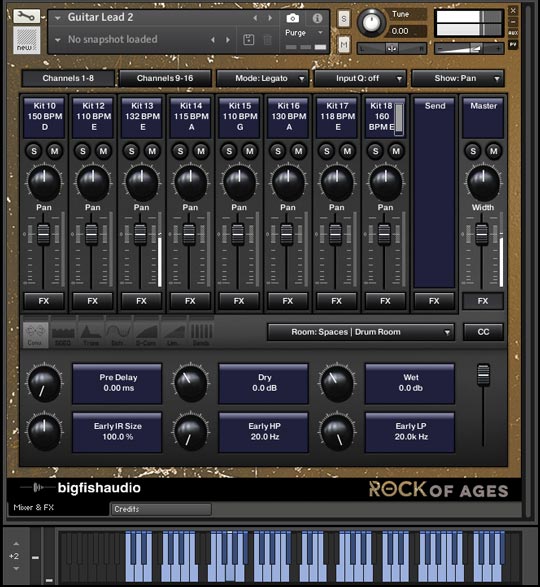Screen dimensions: 540x587
Task: Switch to Channels 1-8 tab
Action: [x=68, y=78]
